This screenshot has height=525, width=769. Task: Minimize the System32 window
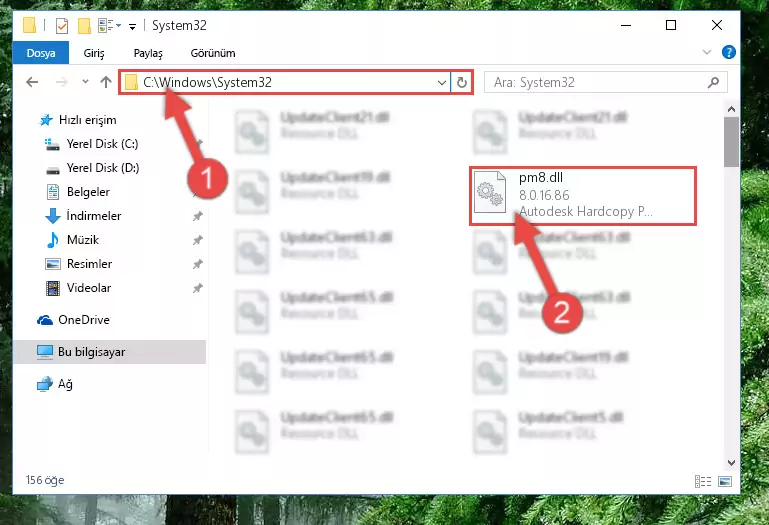626,25
